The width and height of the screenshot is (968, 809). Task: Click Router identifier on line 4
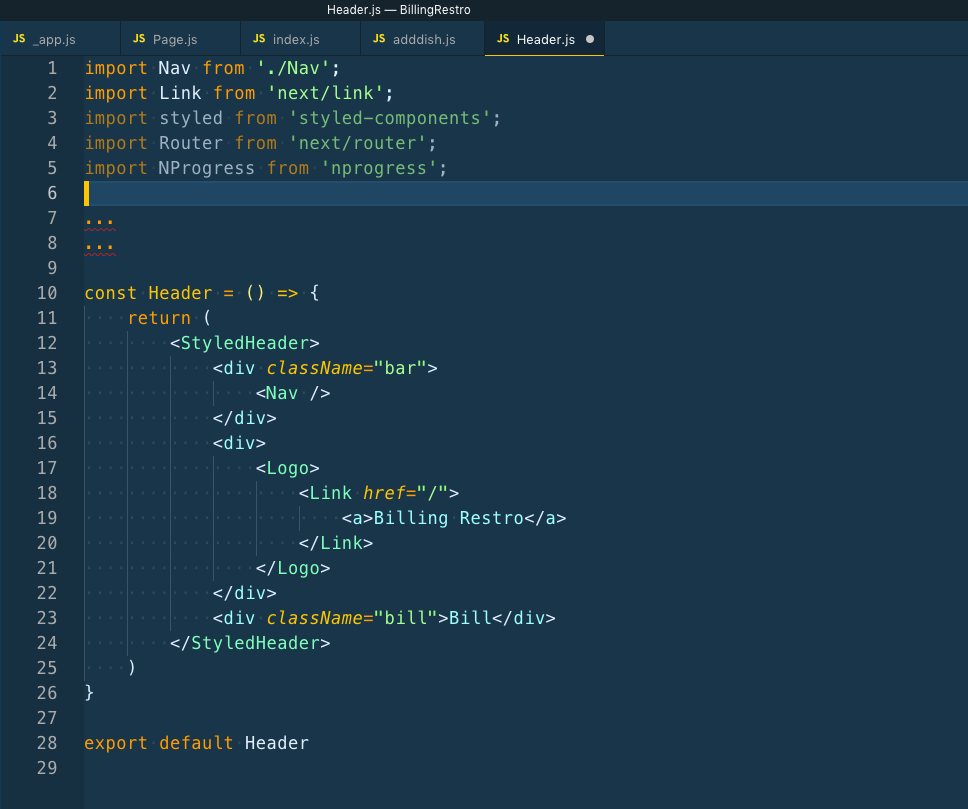190,143
